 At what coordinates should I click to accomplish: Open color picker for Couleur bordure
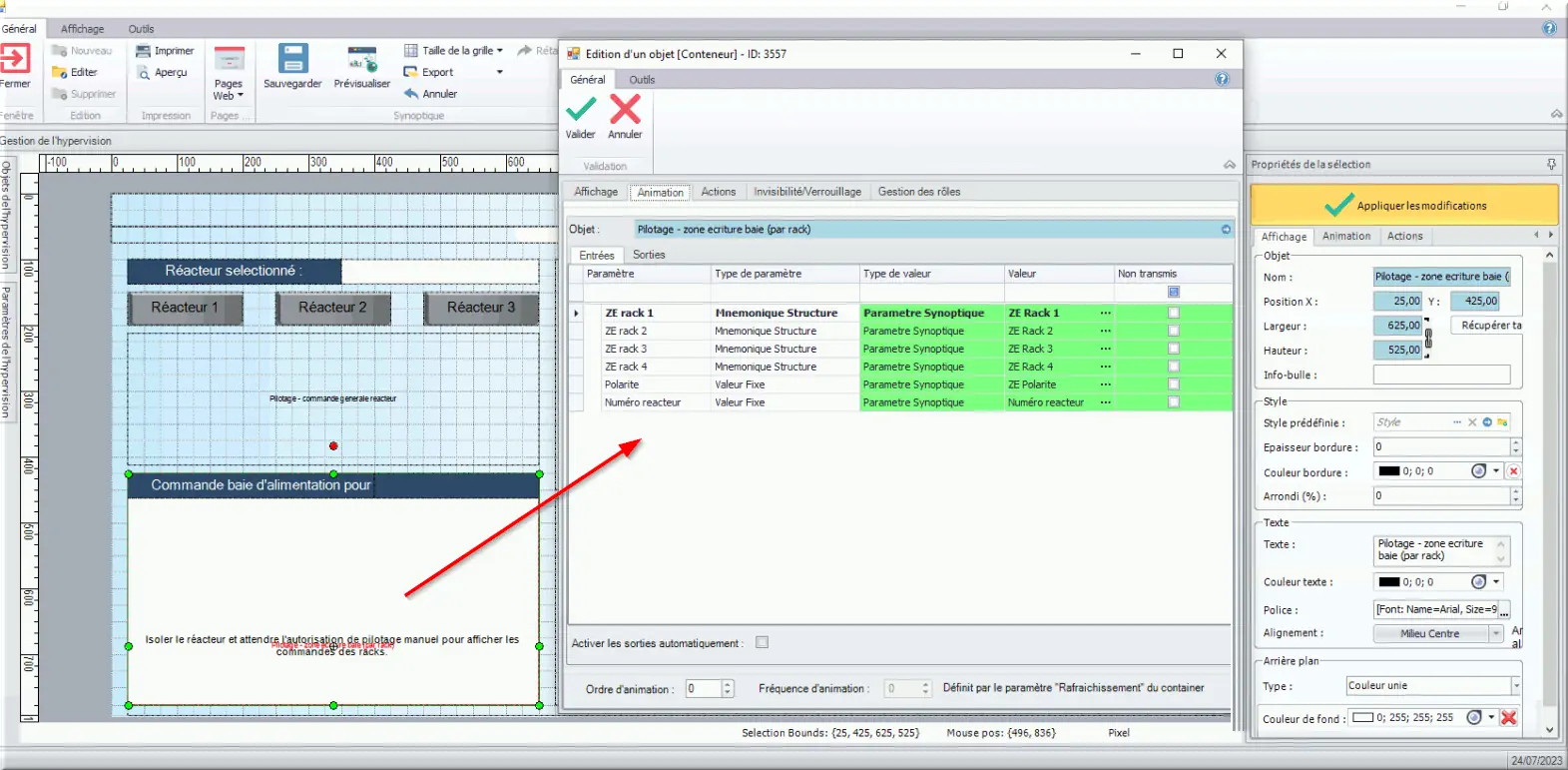1479,471
